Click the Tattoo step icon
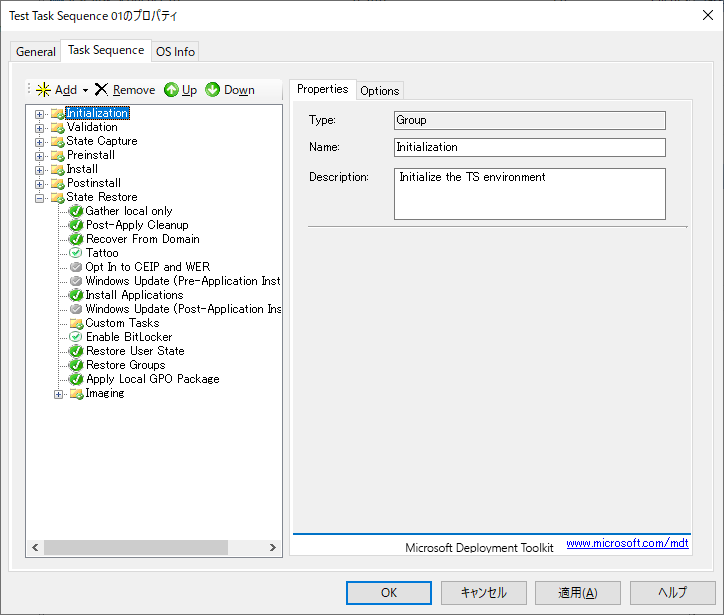Image resolution: width=724 pixels, height=615 pixels. [76, 253]
